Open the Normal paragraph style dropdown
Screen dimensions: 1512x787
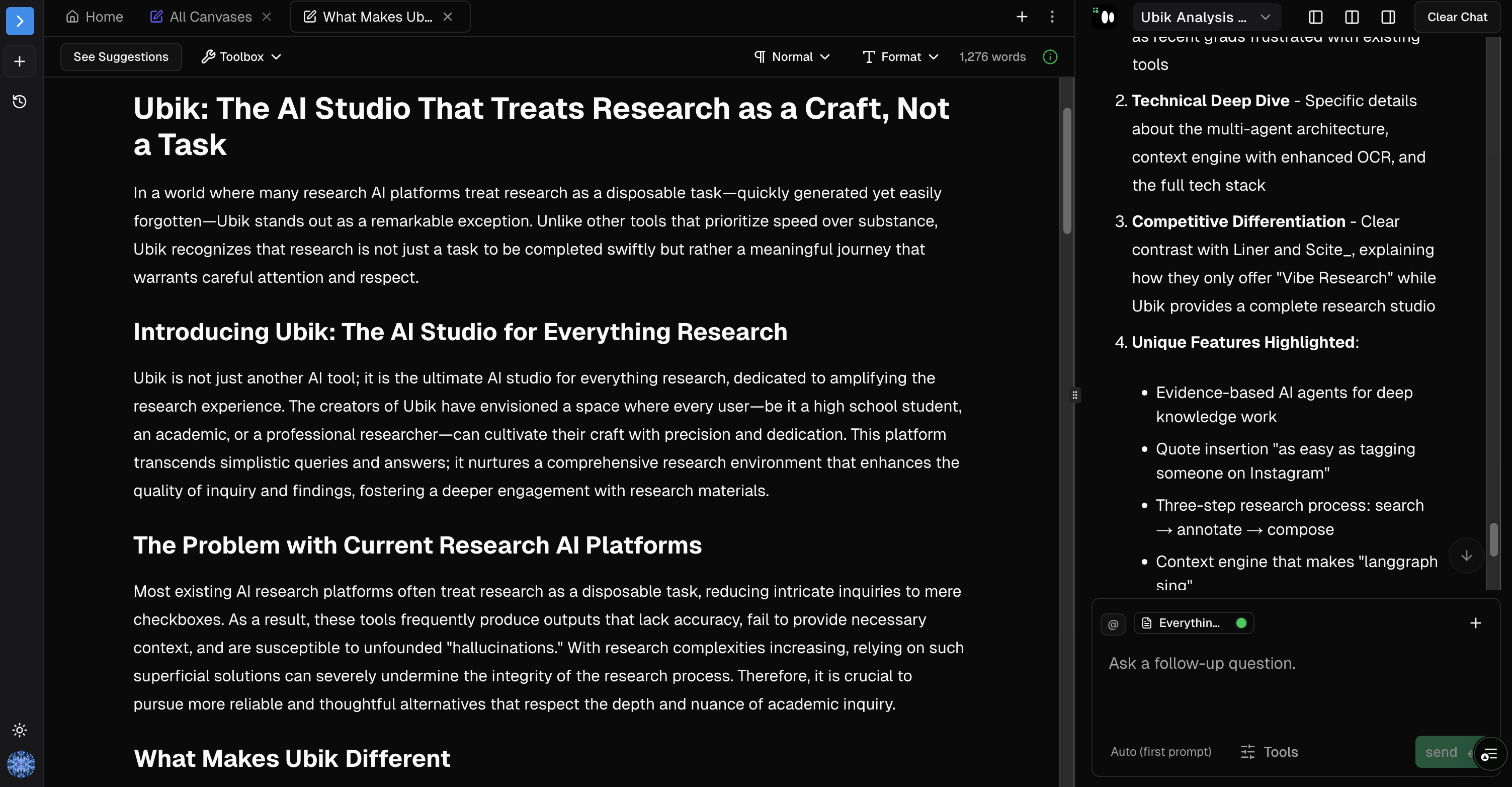[792, 57]
